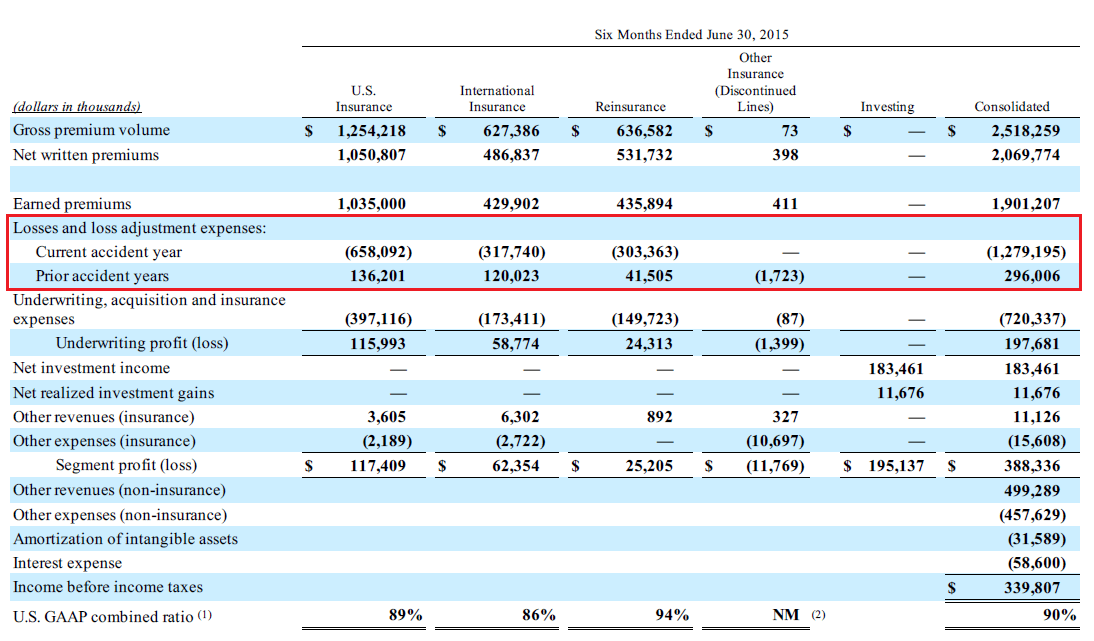Screen dimensions: 1094x641
Task: Click the value 58,774
Action: click(x=516, y=344)
